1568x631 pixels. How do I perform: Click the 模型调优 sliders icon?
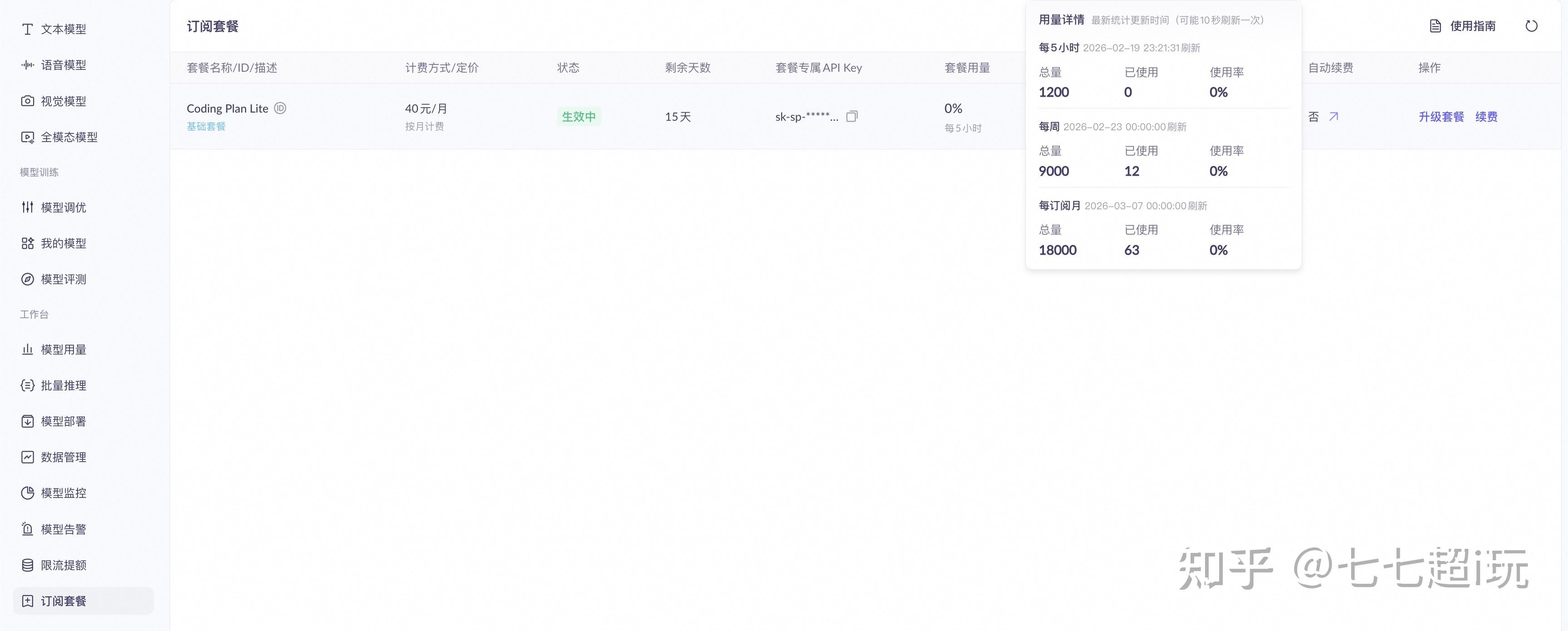[27, 207]
